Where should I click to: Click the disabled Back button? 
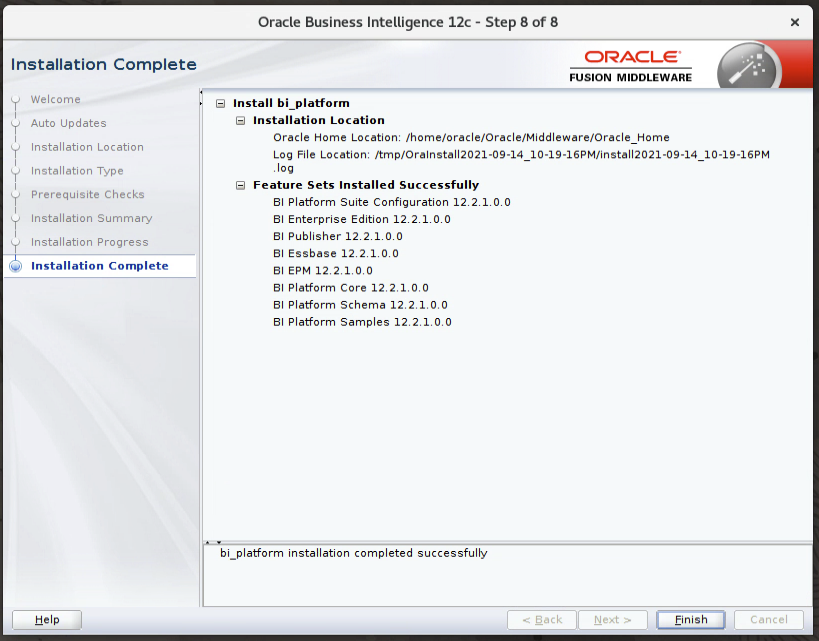pos(542,620)
